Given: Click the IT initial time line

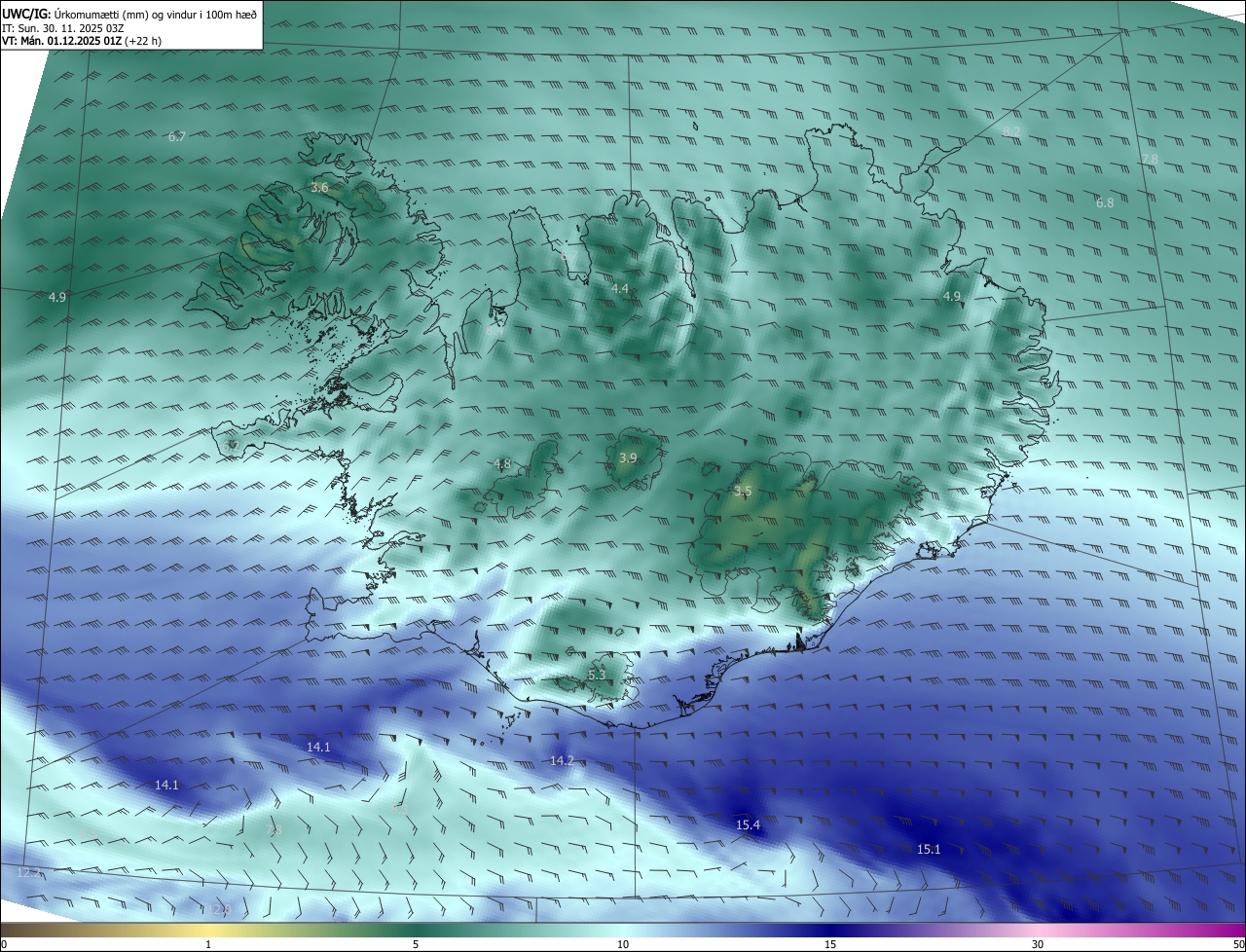Looking at the screenshot, I should click(71, 28).
